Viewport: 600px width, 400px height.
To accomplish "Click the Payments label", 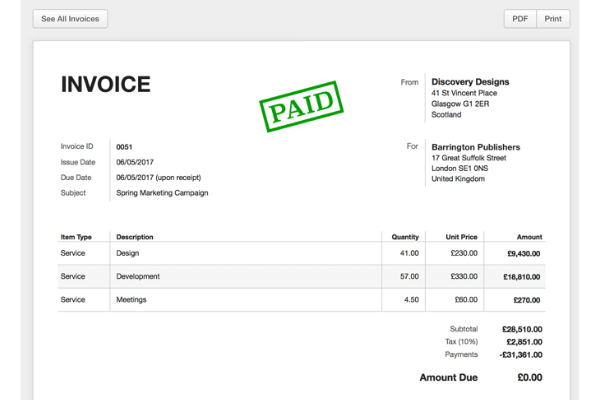I will point(461,354).
